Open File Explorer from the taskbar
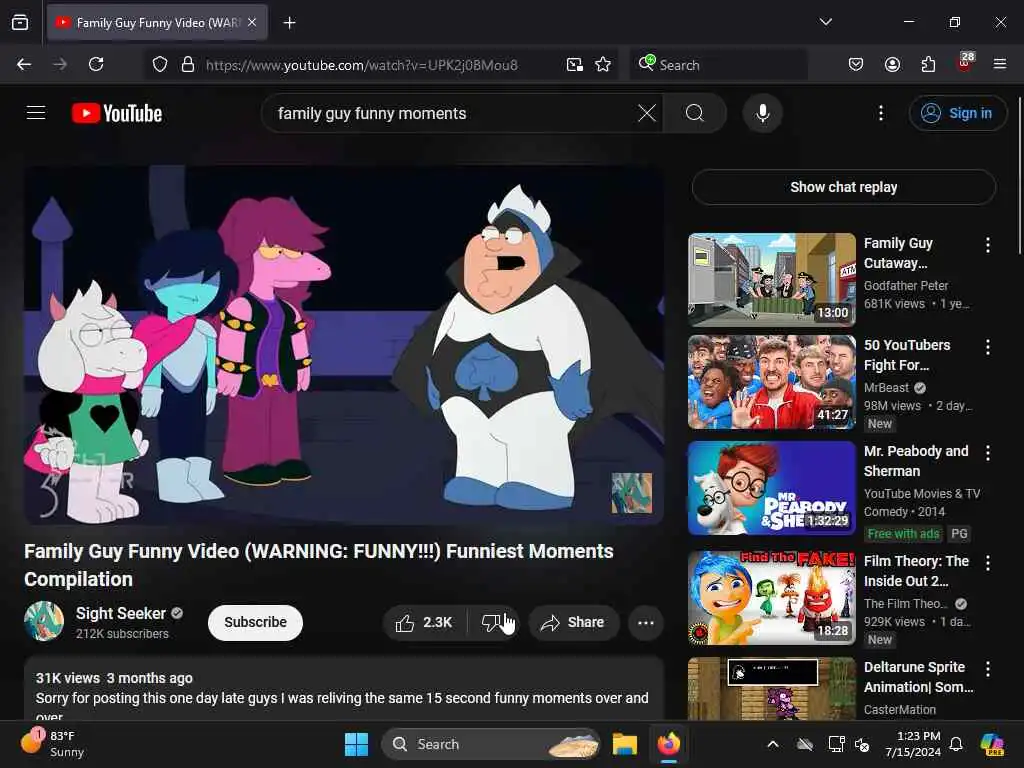Screen dimensions: 1024x768 [x=625, y=744]
